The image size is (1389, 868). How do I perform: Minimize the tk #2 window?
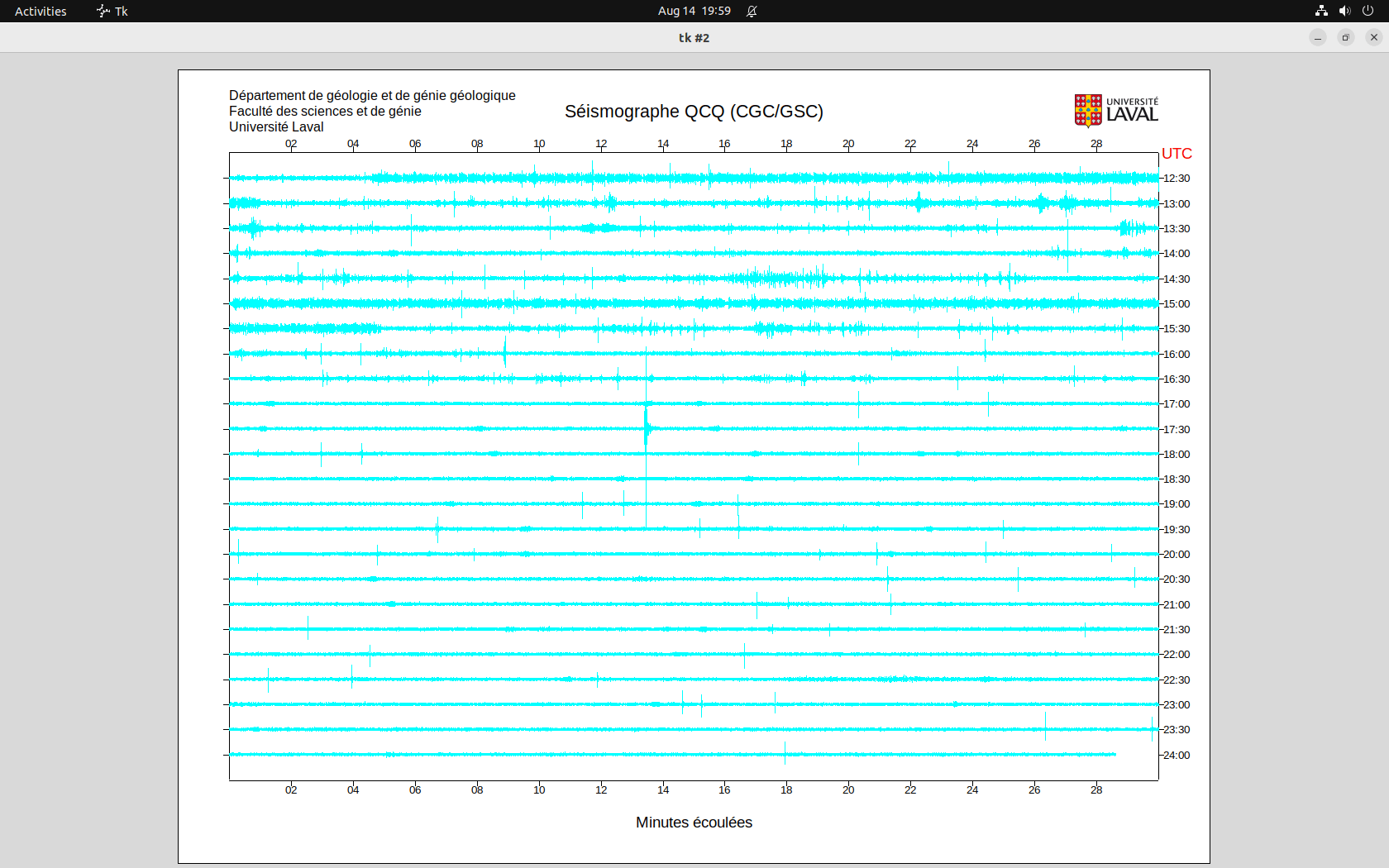click(1318, 37)
